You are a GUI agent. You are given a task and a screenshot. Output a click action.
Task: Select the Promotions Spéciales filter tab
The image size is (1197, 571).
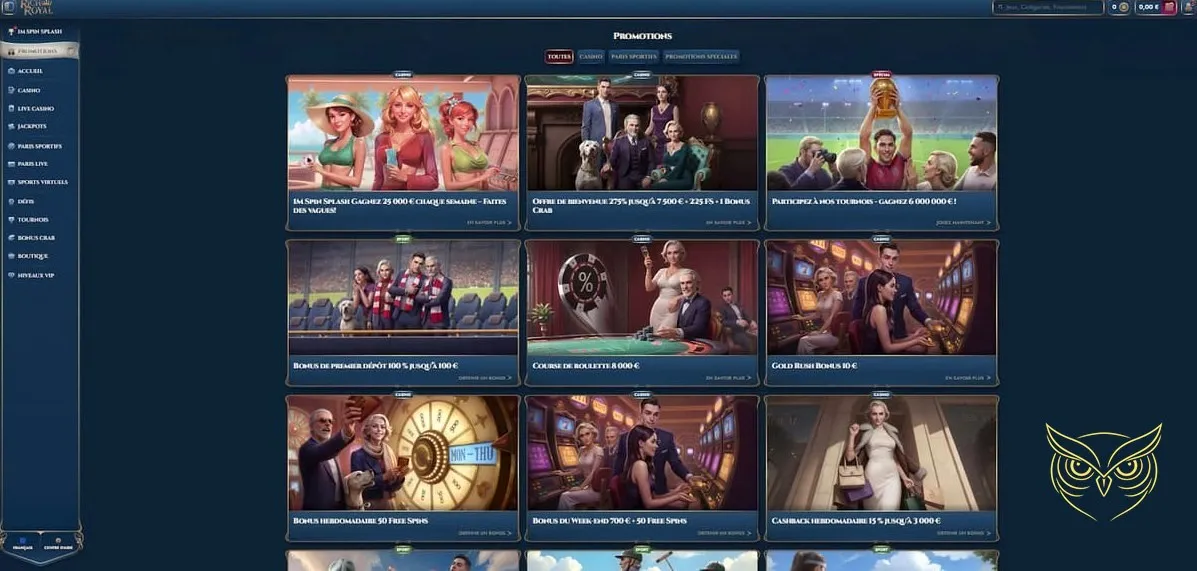point(701,57)
